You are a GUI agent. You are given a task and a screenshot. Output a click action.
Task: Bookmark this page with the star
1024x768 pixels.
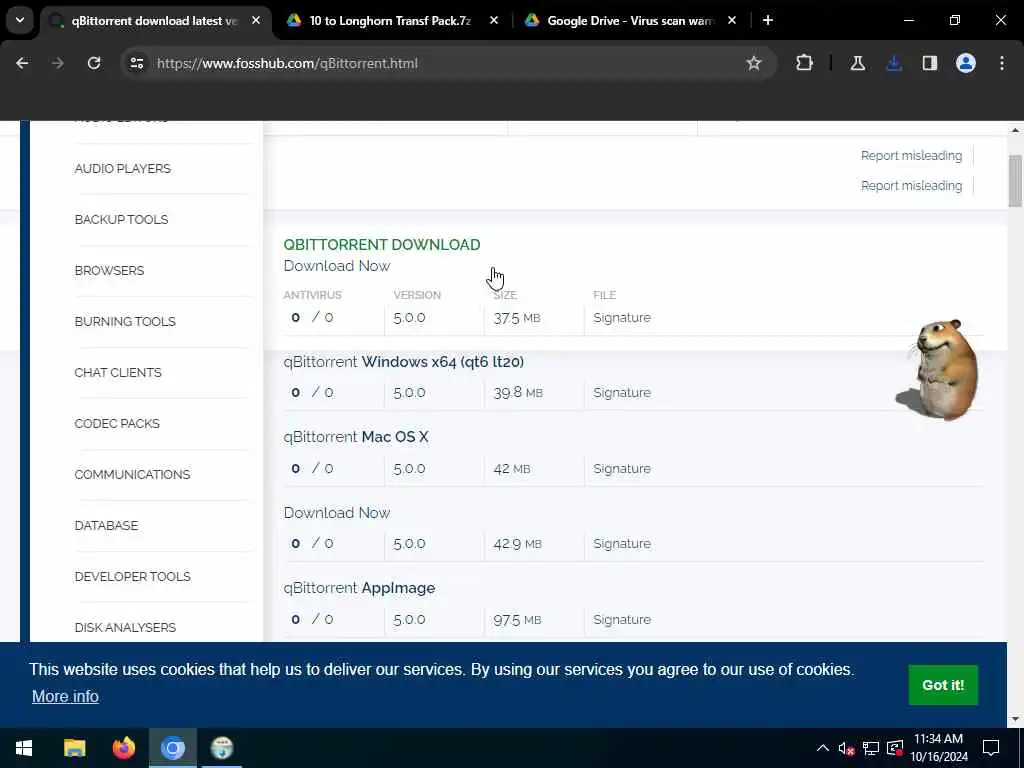click(x=754, y=63)
